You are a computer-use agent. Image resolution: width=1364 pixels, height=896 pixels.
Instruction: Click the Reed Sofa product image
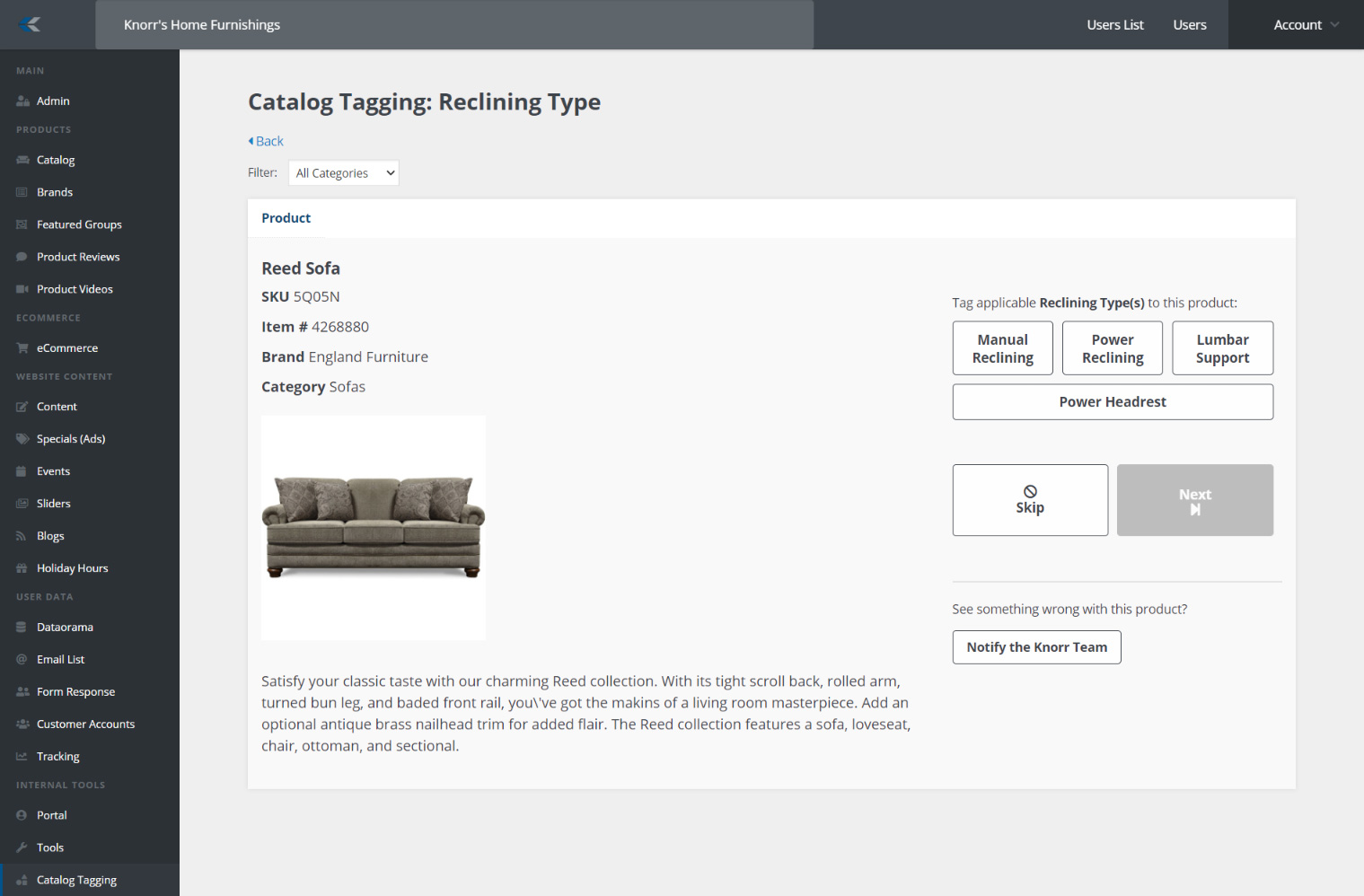pos(374,527)
